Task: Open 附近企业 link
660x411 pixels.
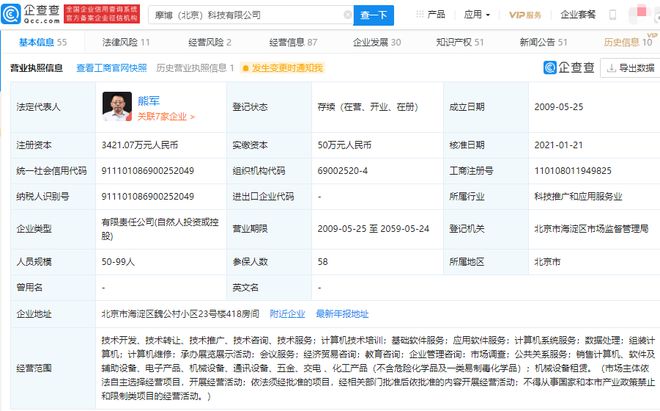Action: 287,314
